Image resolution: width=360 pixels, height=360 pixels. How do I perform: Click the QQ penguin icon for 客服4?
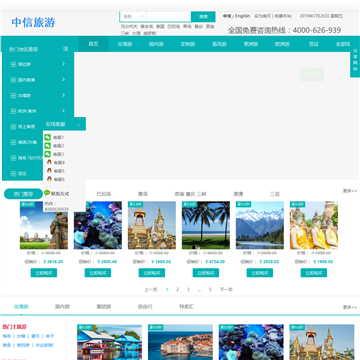click(49, 162)
